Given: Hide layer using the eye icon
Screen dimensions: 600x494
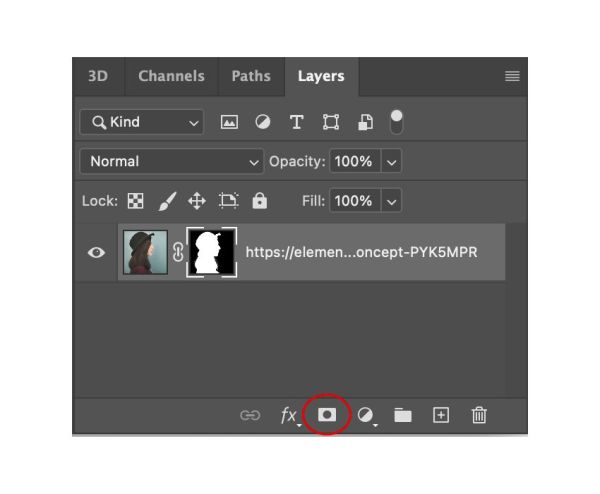Looking at the screenshot, I should pyautogui.click(x=96, y=253).
